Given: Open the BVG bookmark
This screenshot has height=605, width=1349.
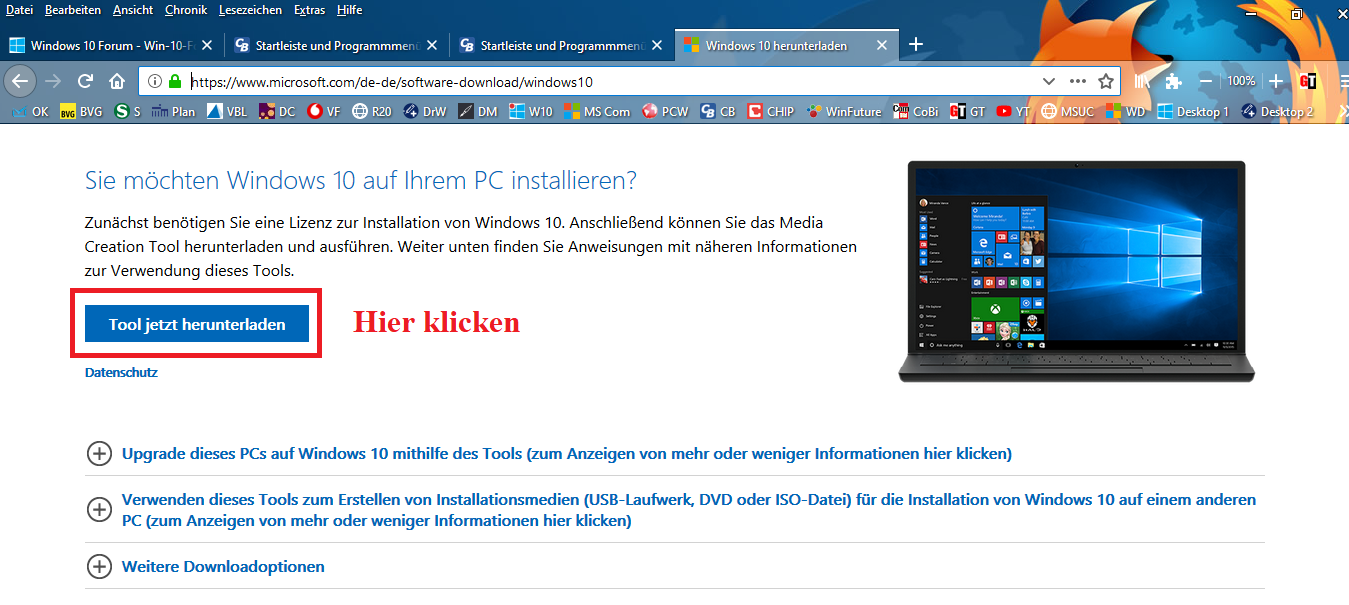Looking at the screenshot, I should 81,112.
